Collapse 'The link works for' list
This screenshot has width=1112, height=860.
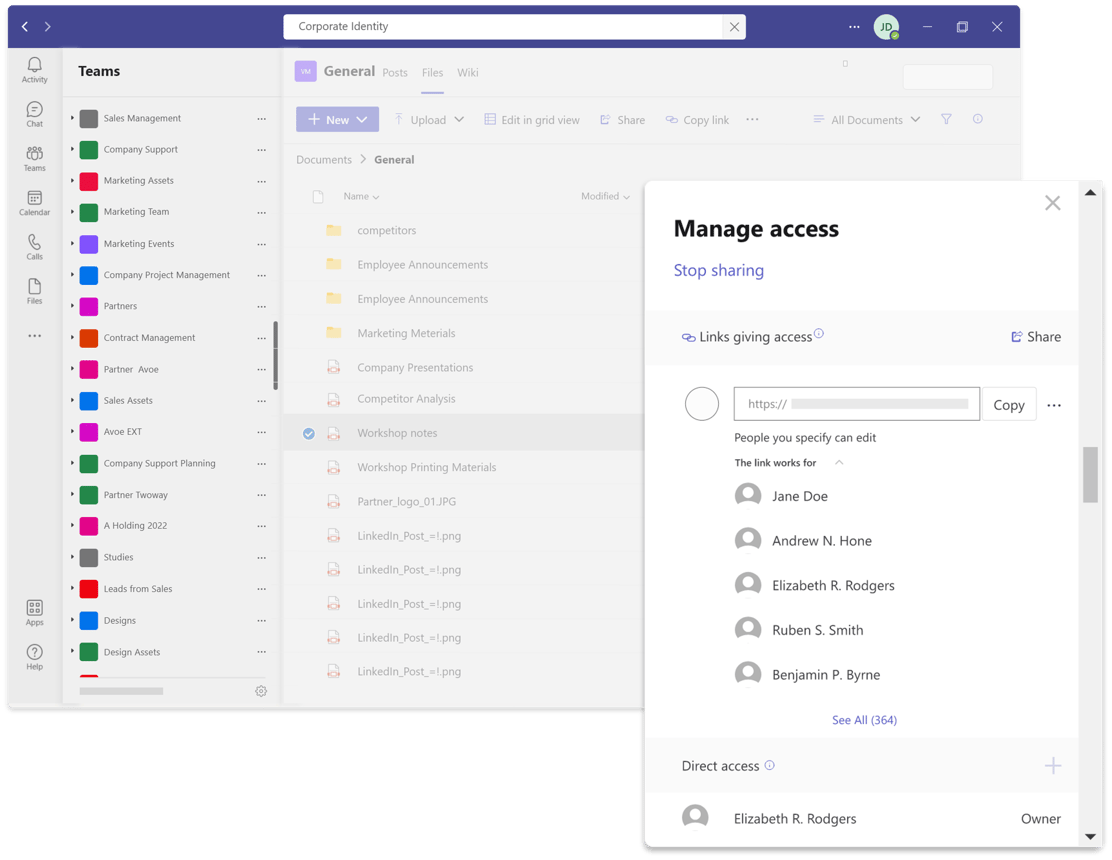click(840, 463)
